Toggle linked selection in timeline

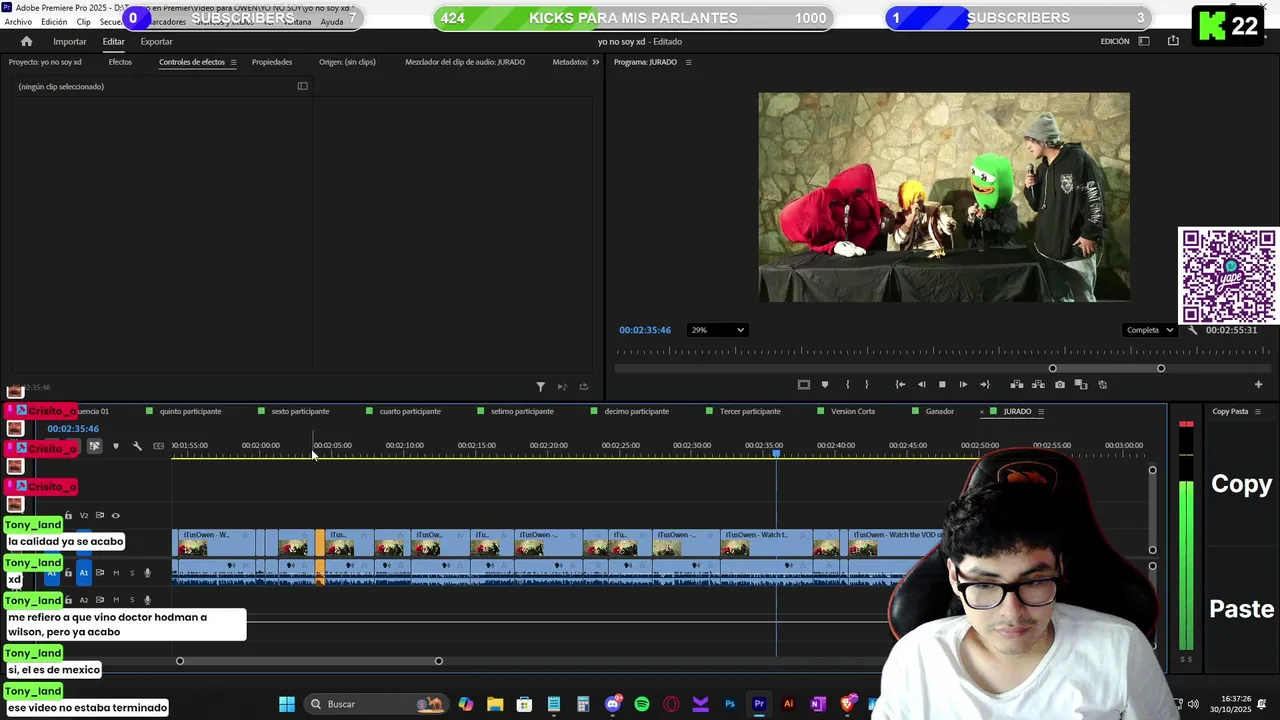coord(94,446)
